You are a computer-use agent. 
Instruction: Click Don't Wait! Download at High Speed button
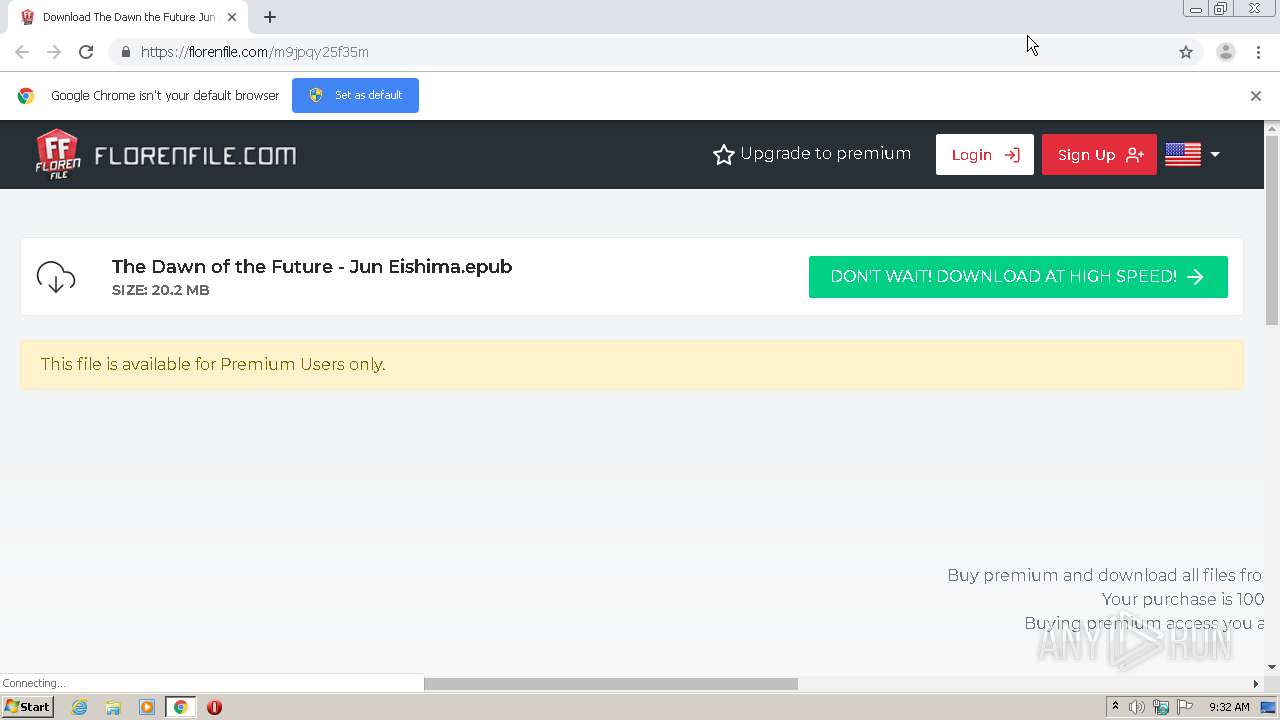1018,277
